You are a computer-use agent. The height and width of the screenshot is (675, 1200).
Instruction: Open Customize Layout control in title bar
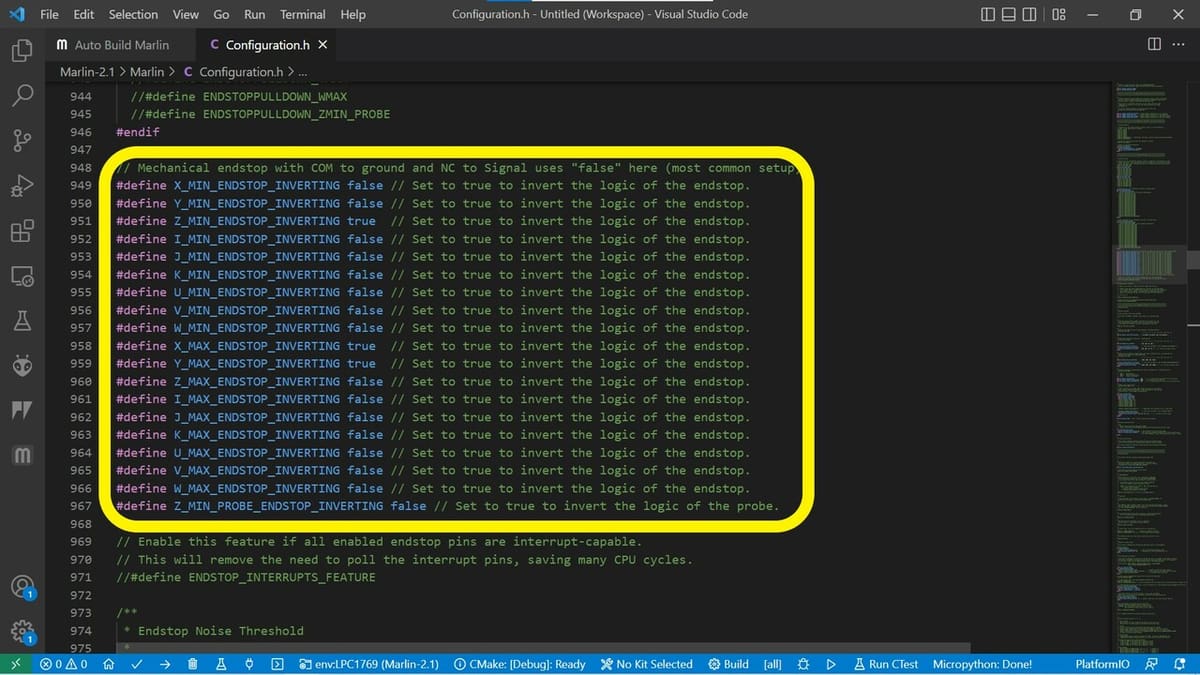tap(1059, 14)
